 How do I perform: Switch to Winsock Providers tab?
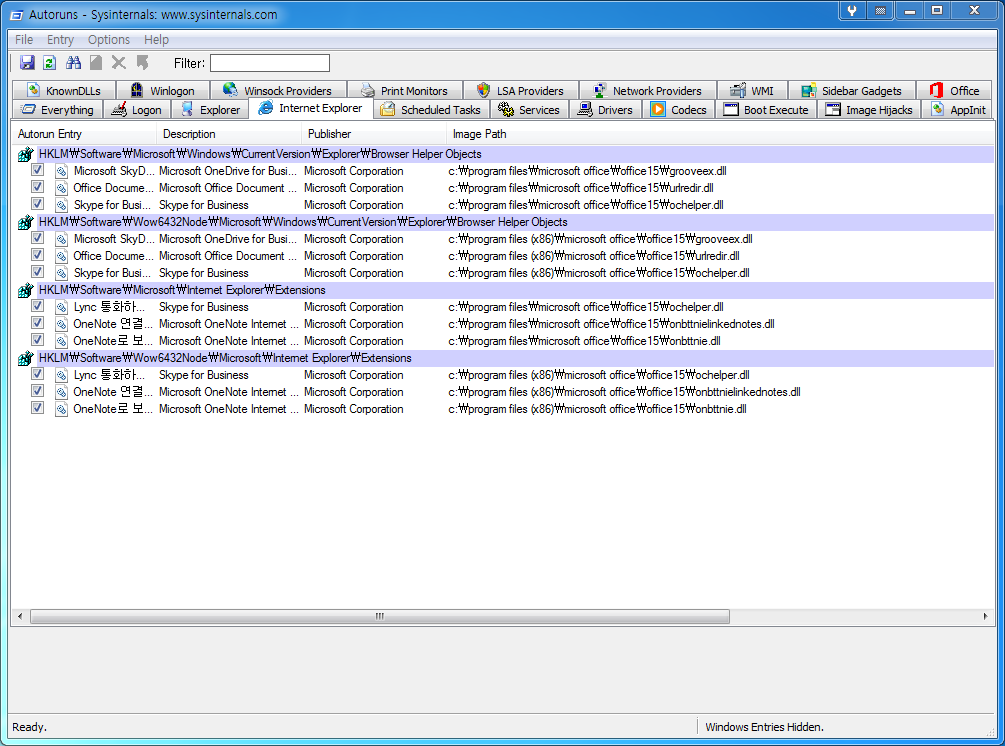(x=278, y=90)
